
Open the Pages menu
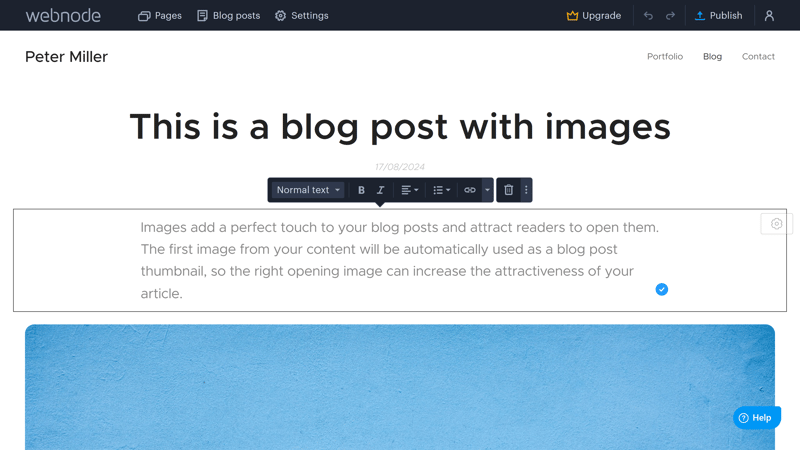160,16
